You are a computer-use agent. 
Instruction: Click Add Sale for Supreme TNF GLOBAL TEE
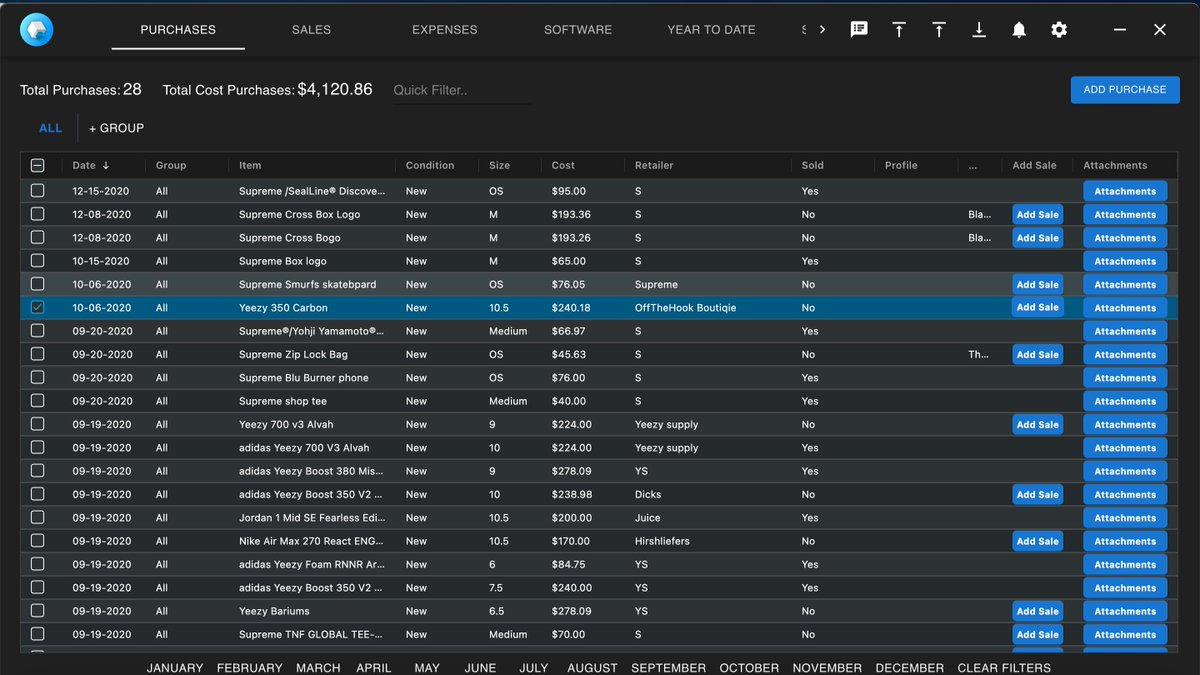1037,634
